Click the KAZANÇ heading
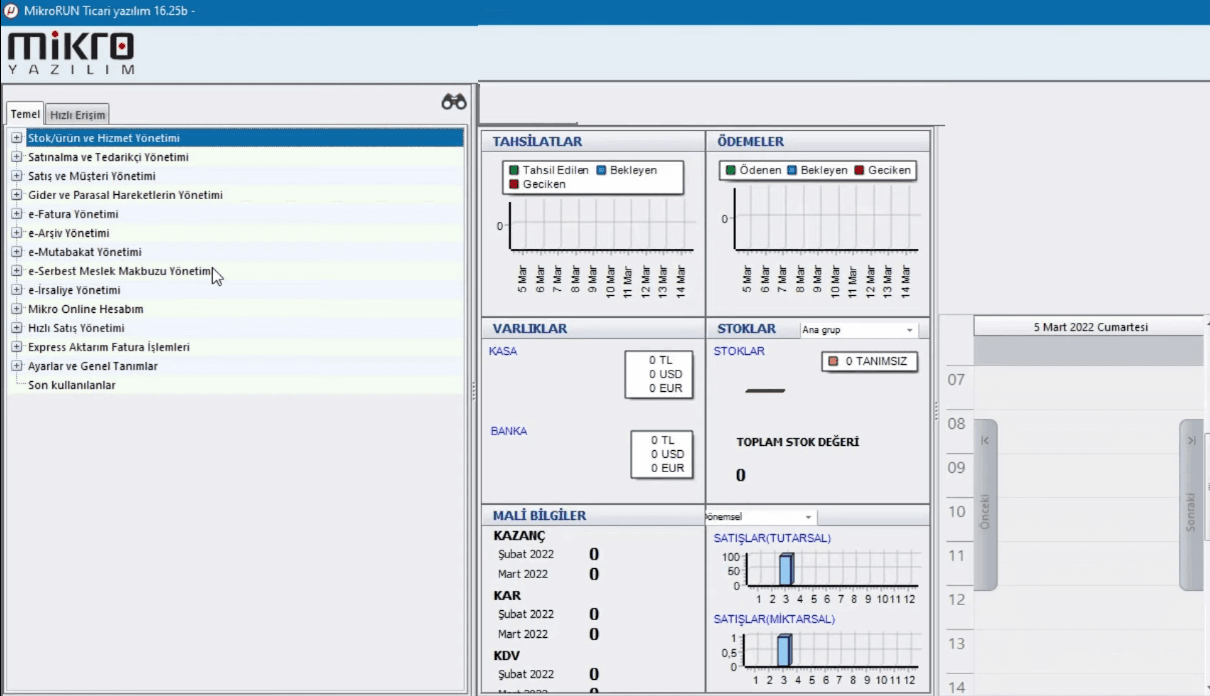Screen dimensions: 1210x696 [x=520, y=536]
